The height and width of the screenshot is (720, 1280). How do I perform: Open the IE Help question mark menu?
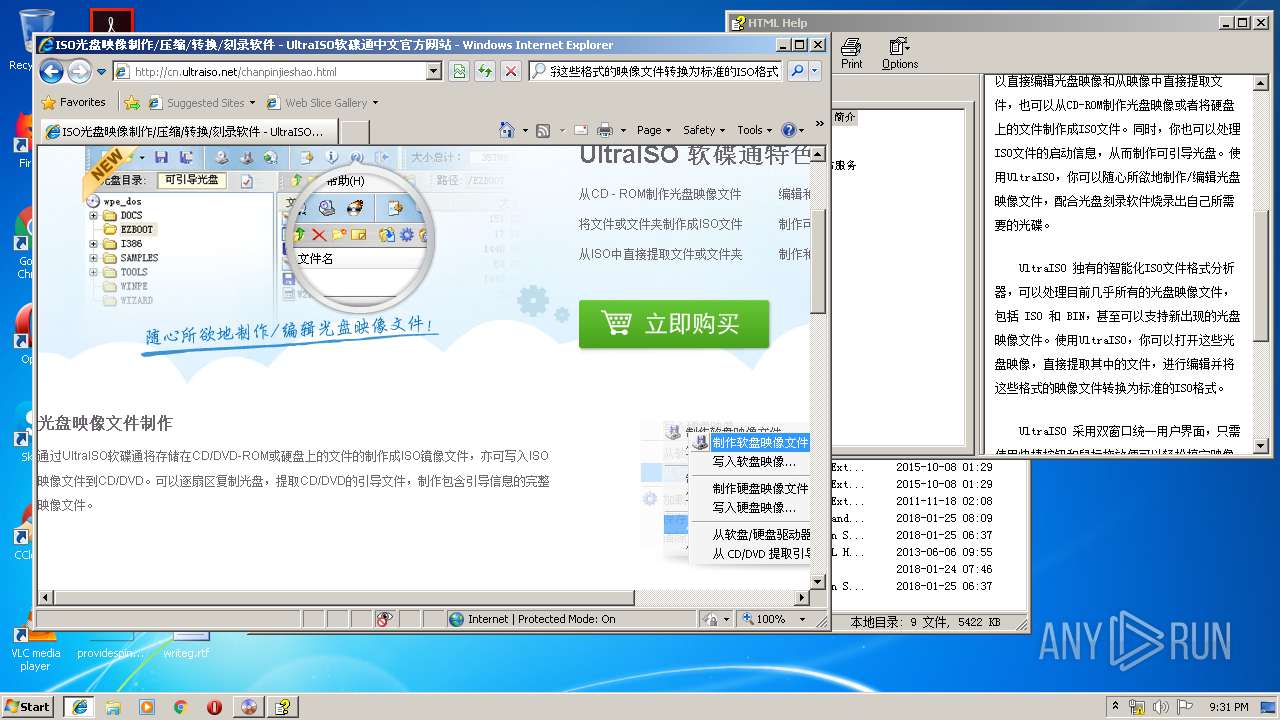792,130
